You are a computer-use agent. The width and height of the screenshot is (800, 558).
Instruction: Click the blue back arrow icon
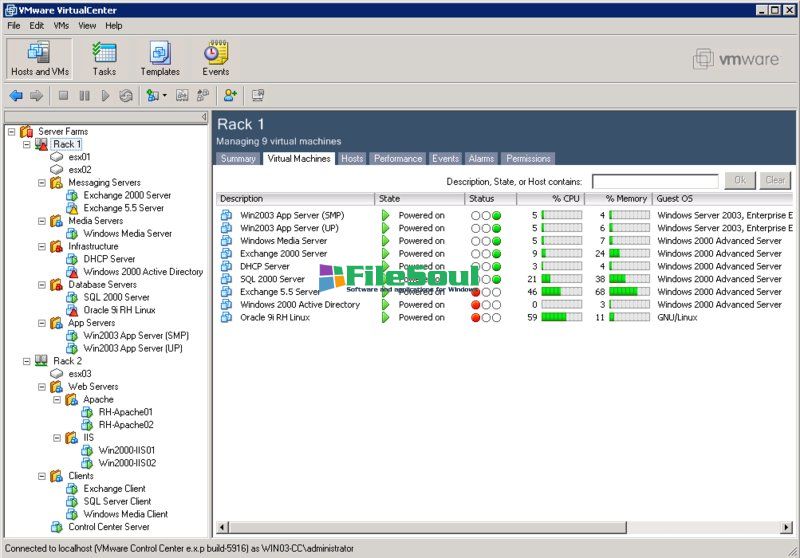coord(16,96)
